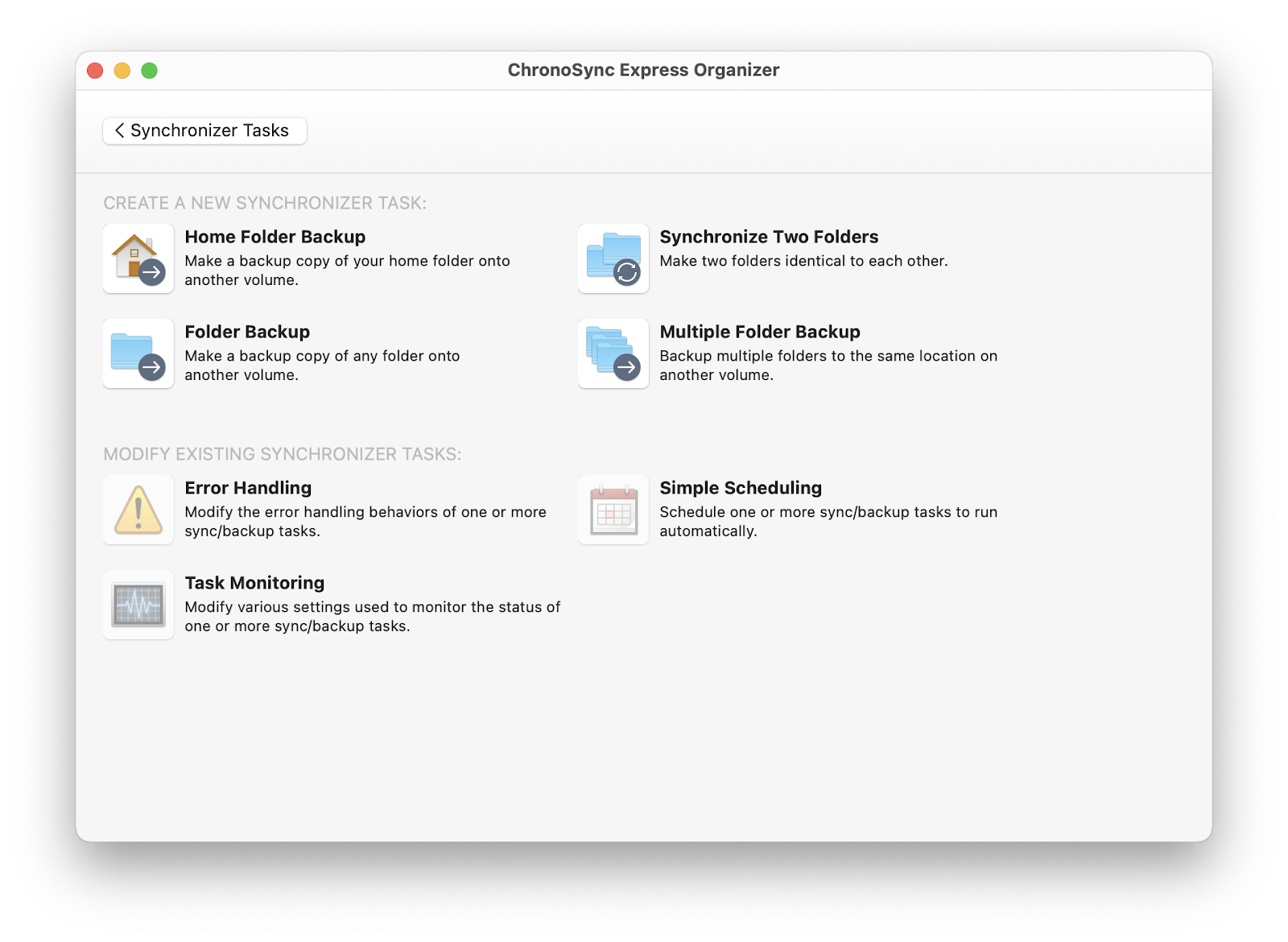This screenshot has width=1288, height=942.
Task: Select the Multiple Folder Backup stacked folders icon
Action: pyautogui.click(x=613, y=353)
